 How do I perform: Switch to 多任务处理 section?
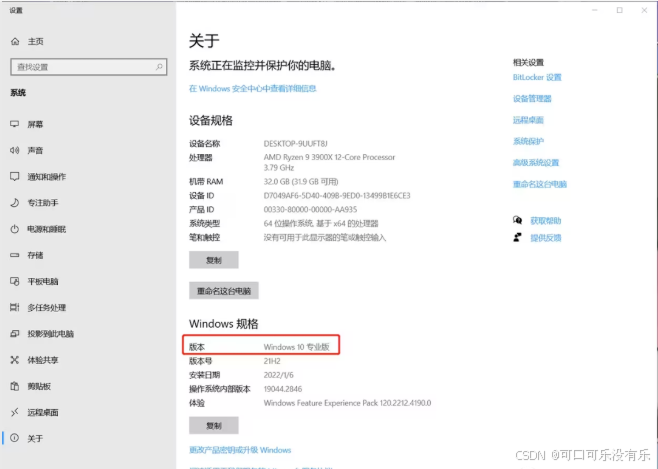point(47,307)
